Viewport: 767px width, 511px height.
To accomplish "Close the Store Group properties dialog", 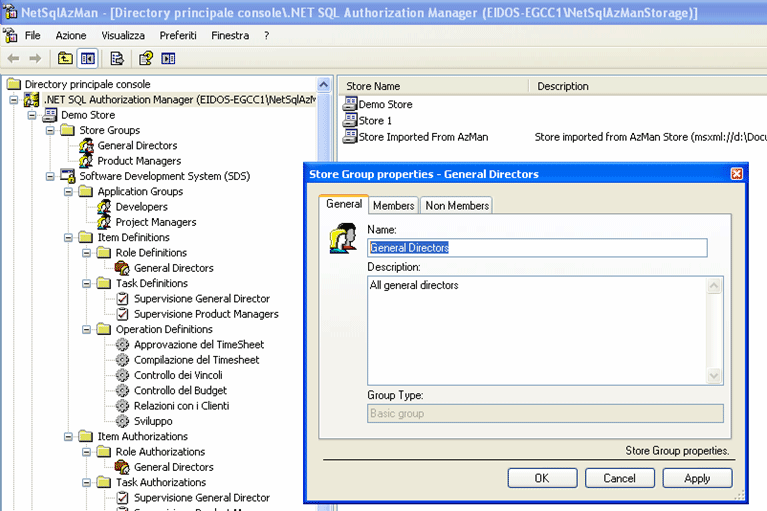I will (737, 174).
